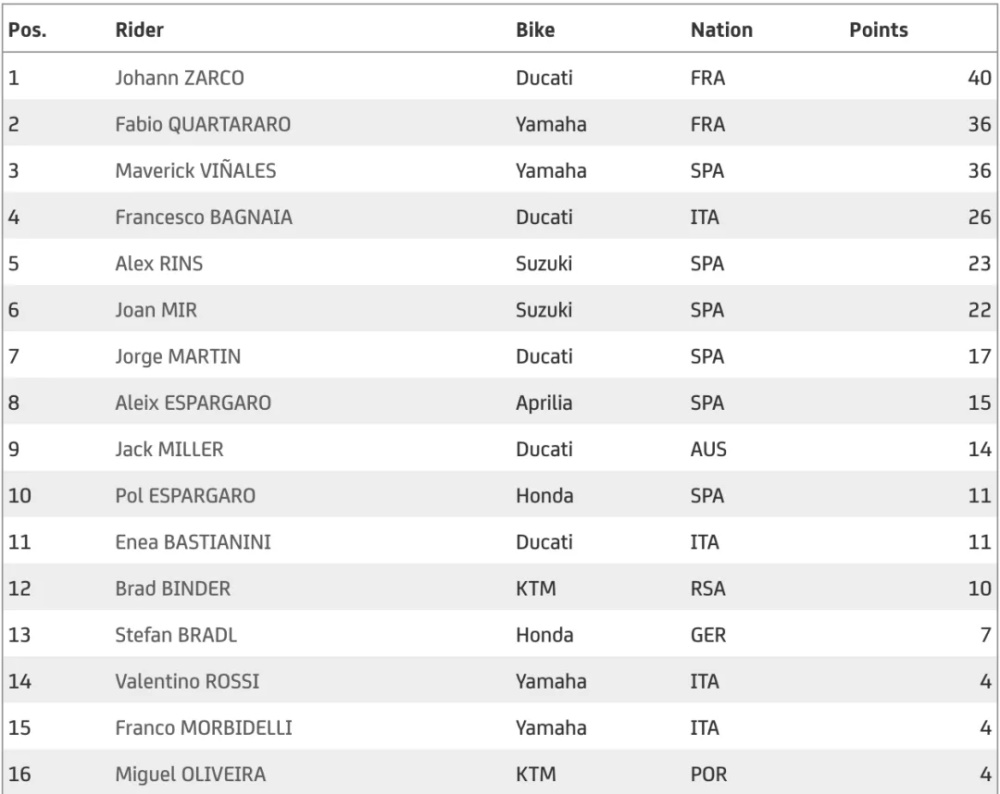Select the Alex RINS row
Screen dimensions: 1000x794
(x=500, y=263)
